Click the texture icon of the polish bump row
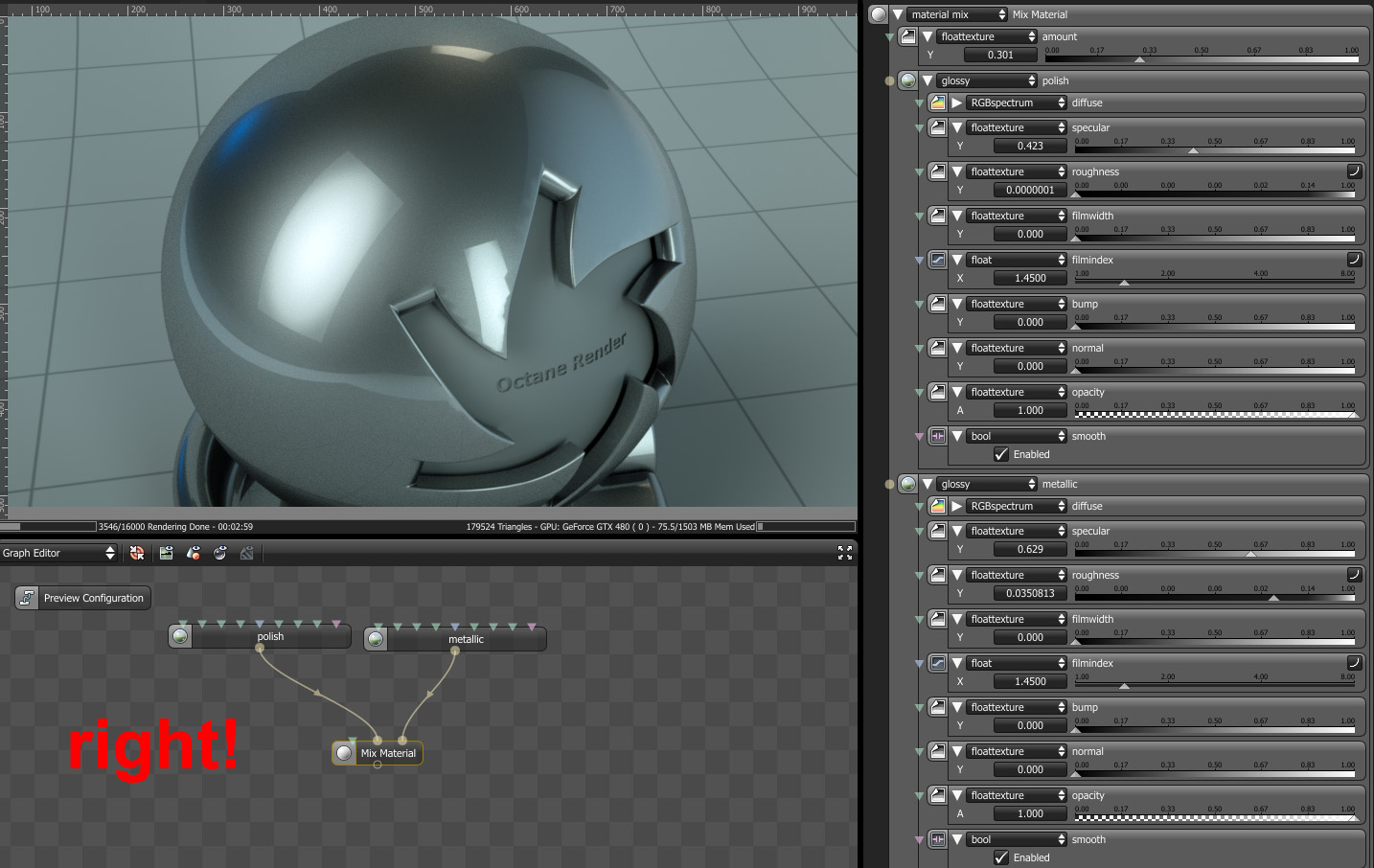The width and height of the screenshot is (1374, 868). 937,304
